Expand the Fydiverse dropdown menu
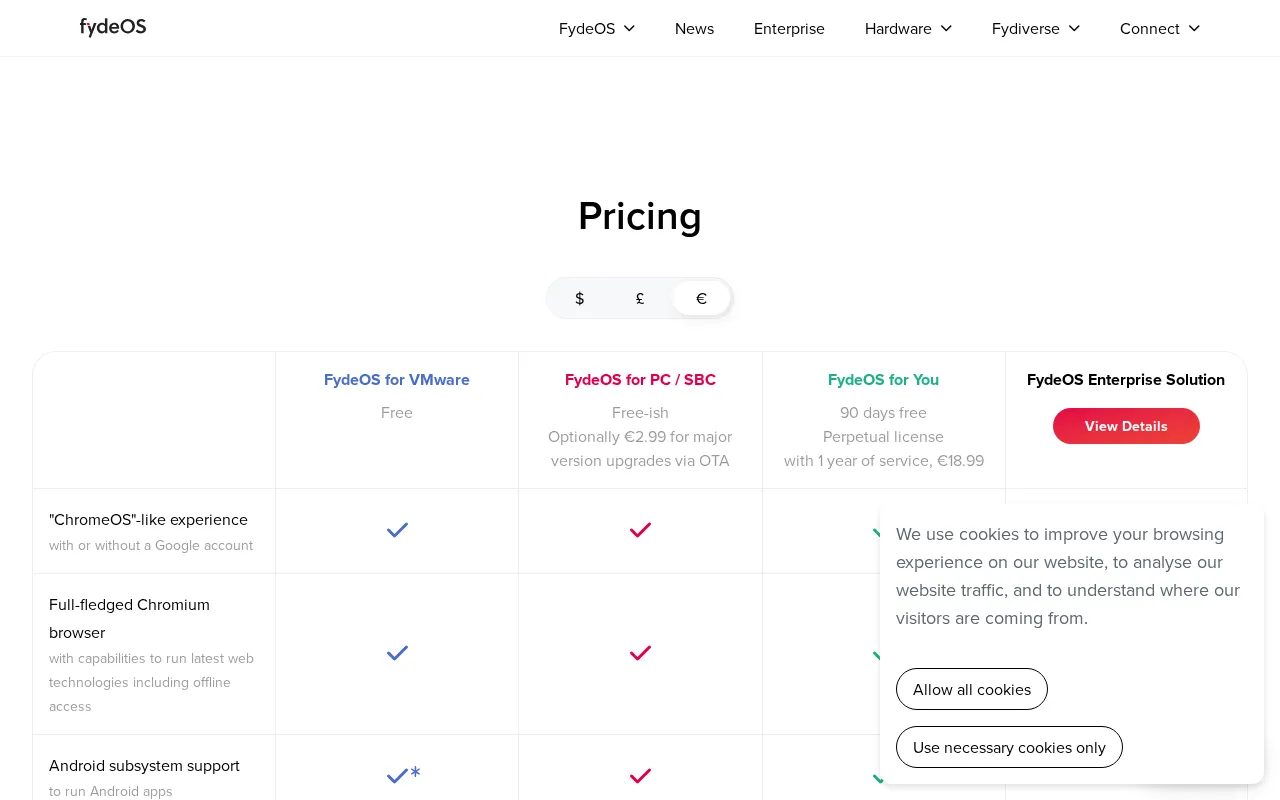The height and width of the screenshot is (800, 1280). (1036, 28)
